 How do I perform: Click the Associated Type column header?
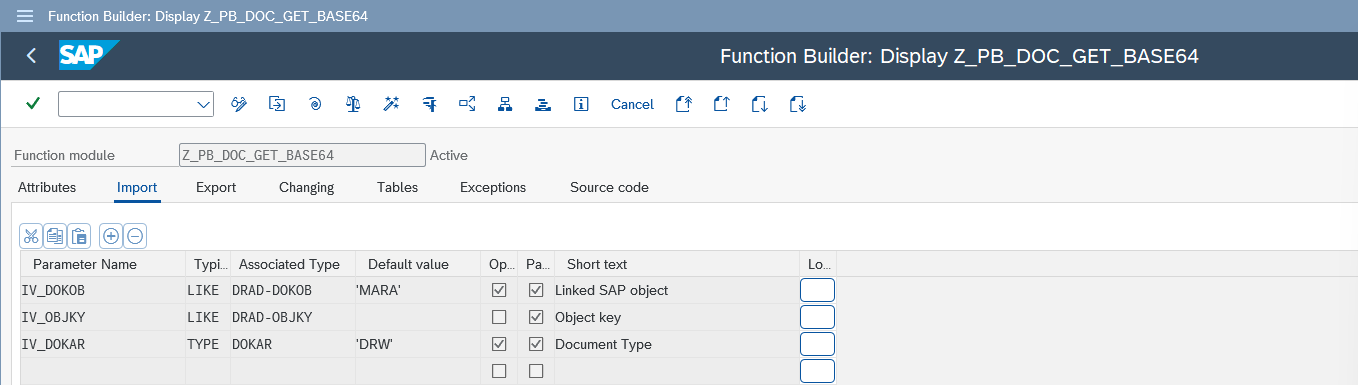coord(293,264)
